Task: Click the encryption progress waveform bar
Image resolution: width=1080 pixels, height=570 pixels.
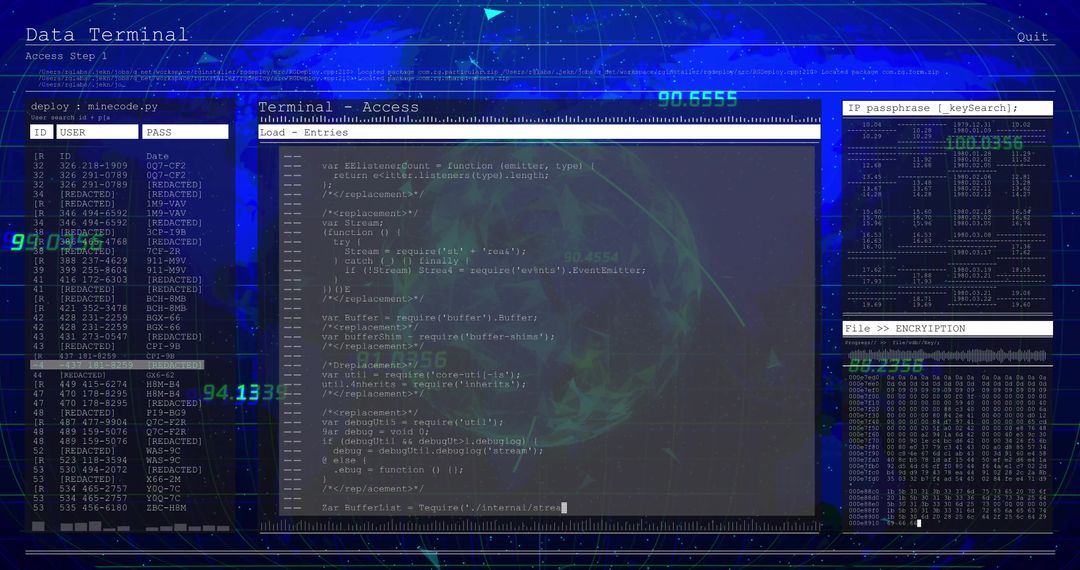Action: coord(946,355)
